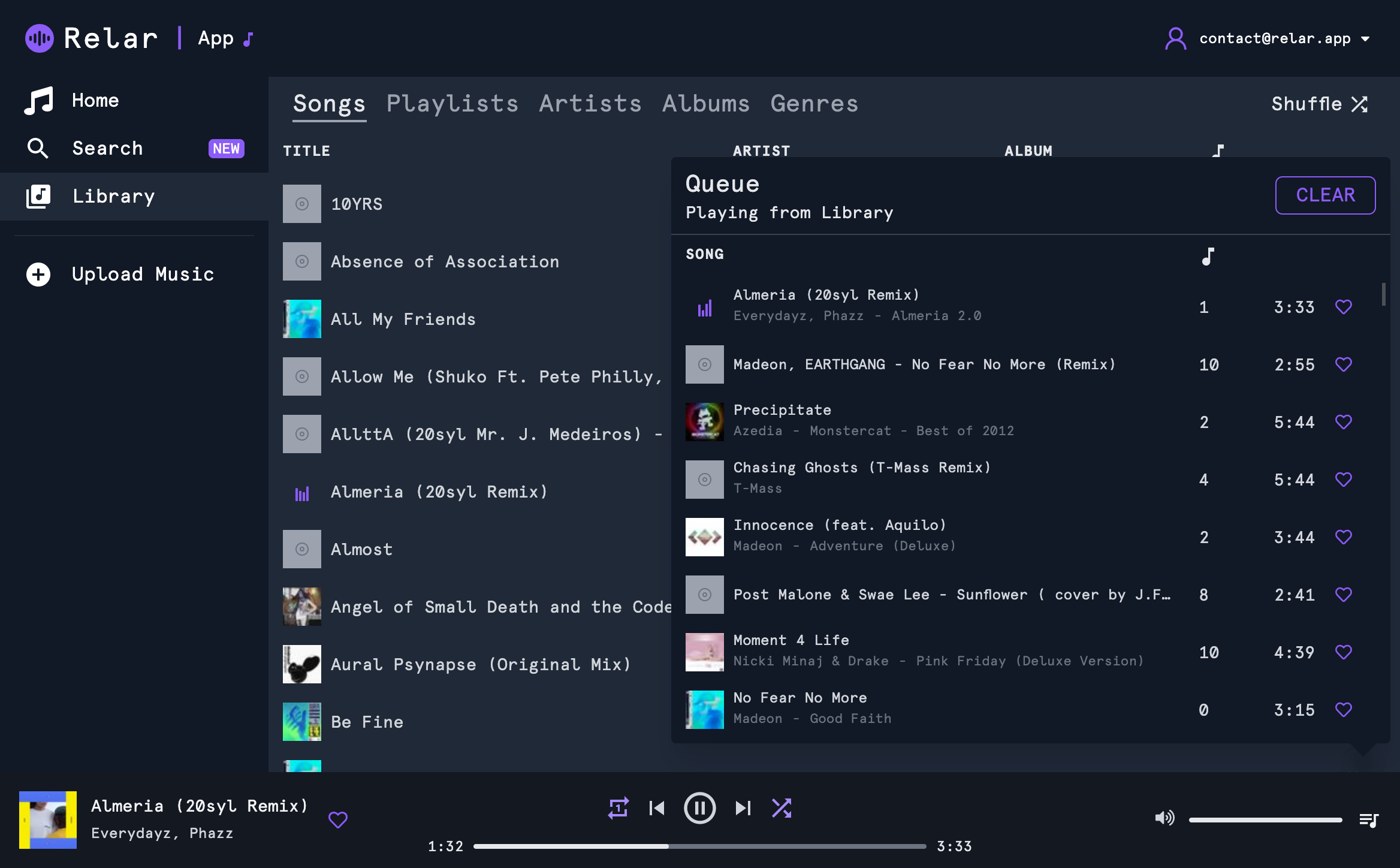
Task: Sort songs by ALBUM column header
Action: tap(1028, 151)
